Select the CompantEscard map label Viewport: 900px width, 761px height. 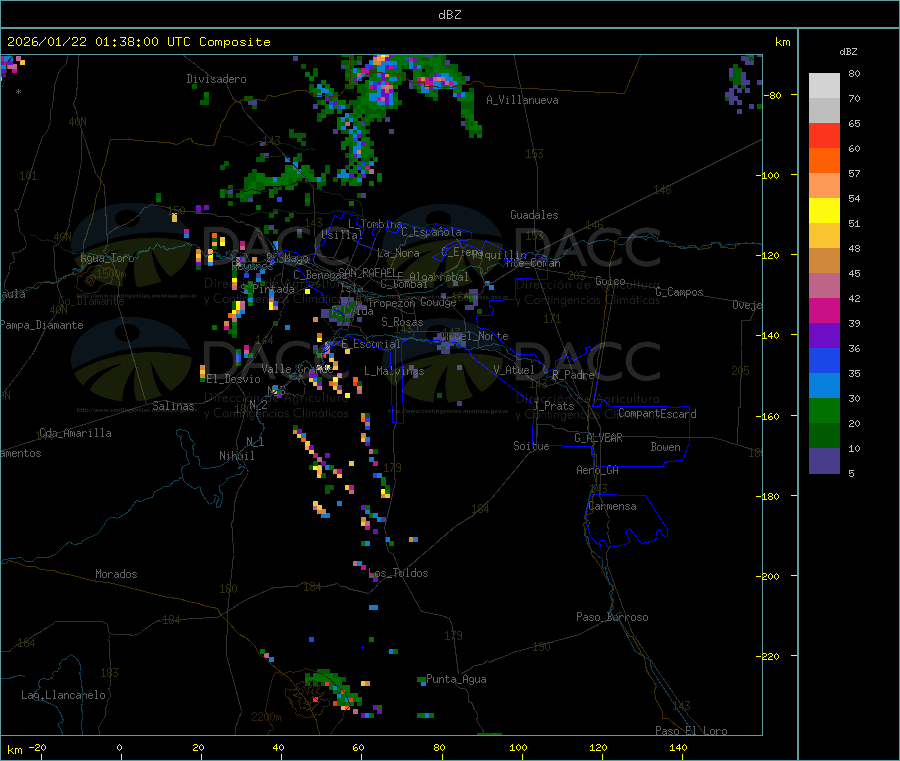click(x=657, y=414)
